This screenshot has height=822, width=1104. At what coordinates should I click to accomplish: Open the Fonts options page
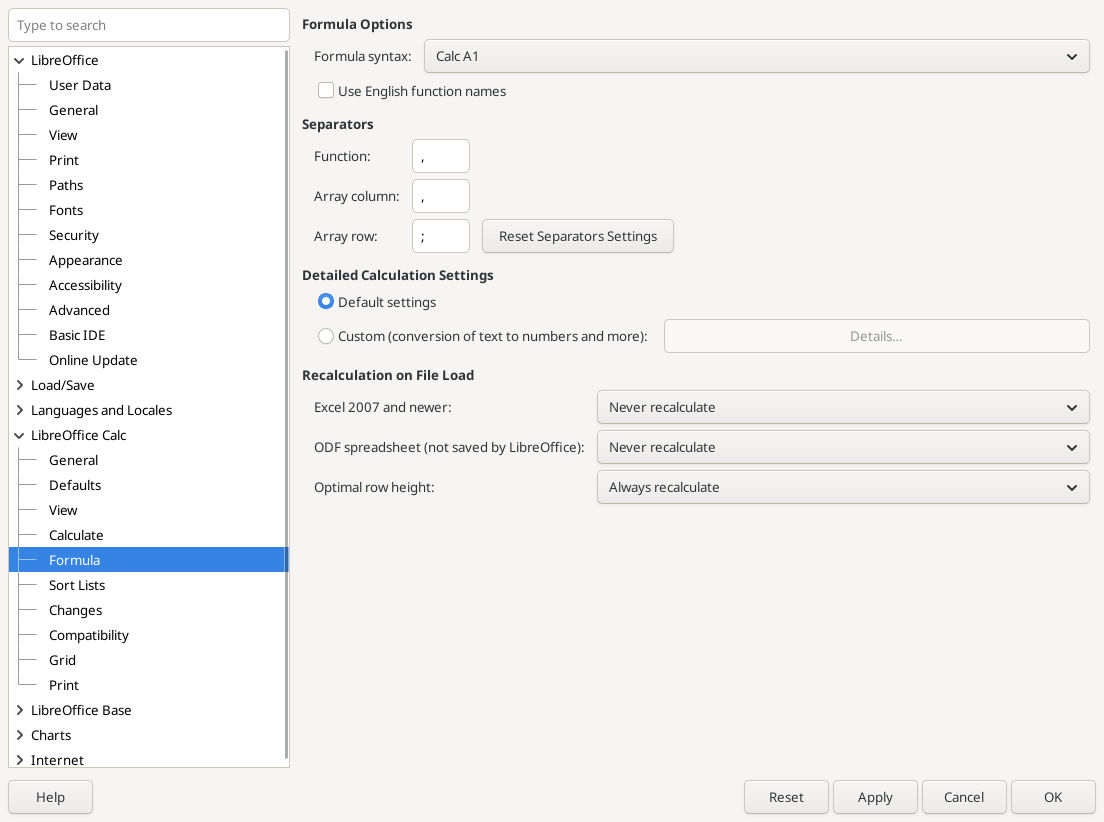pyautogui.click(x=65, y=211)
